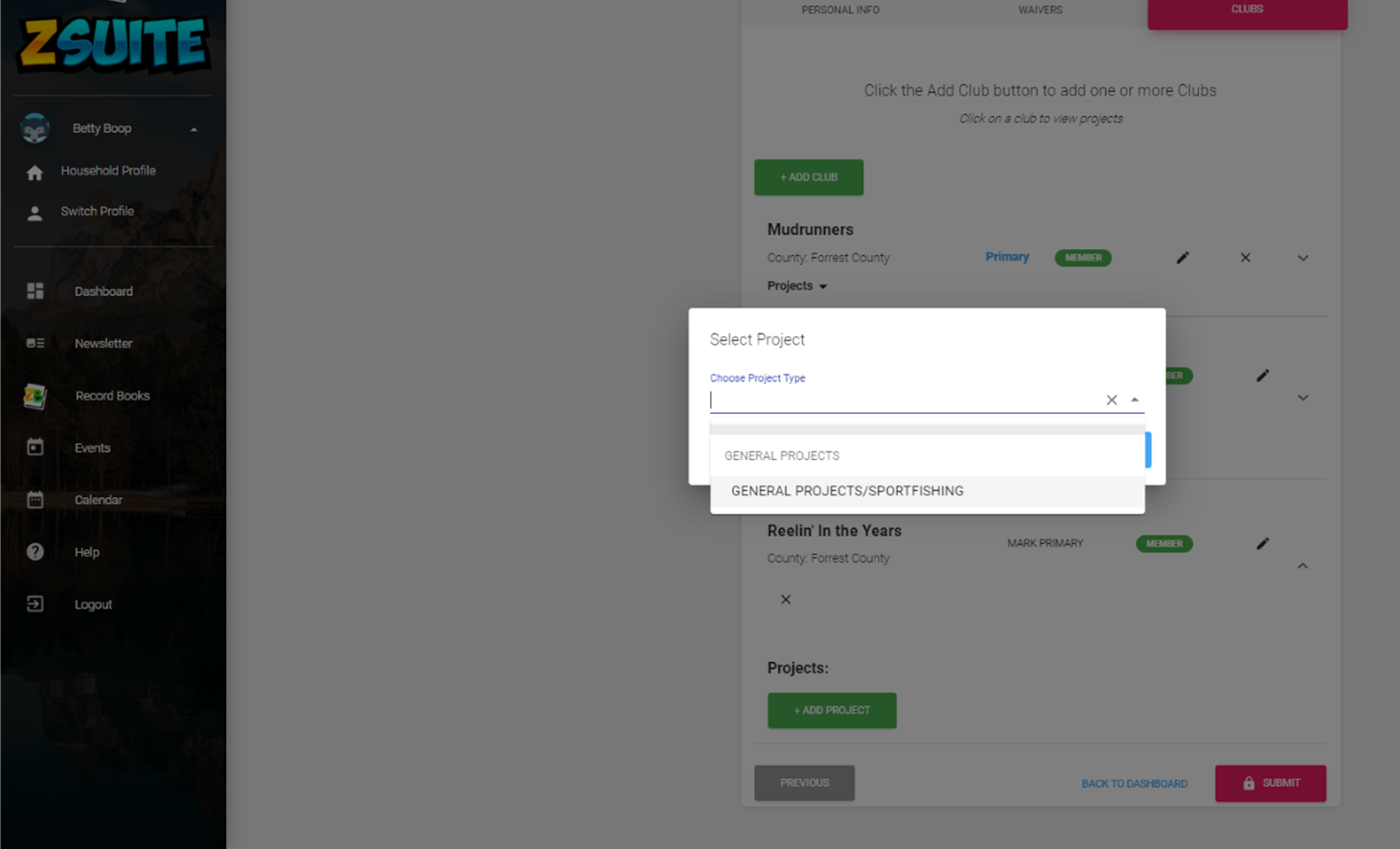Click the Logout icon
The width and height of the screenshot is (1400, 849).
click(x=35, y=604)
